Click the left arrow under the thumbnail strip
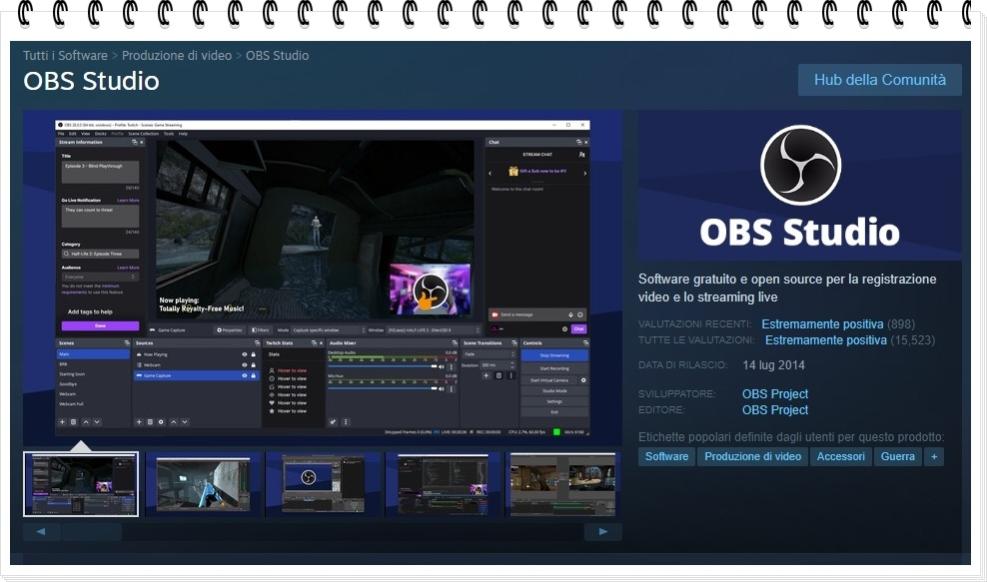The width and height of the screenshot is (987, 582). (41, 532)
